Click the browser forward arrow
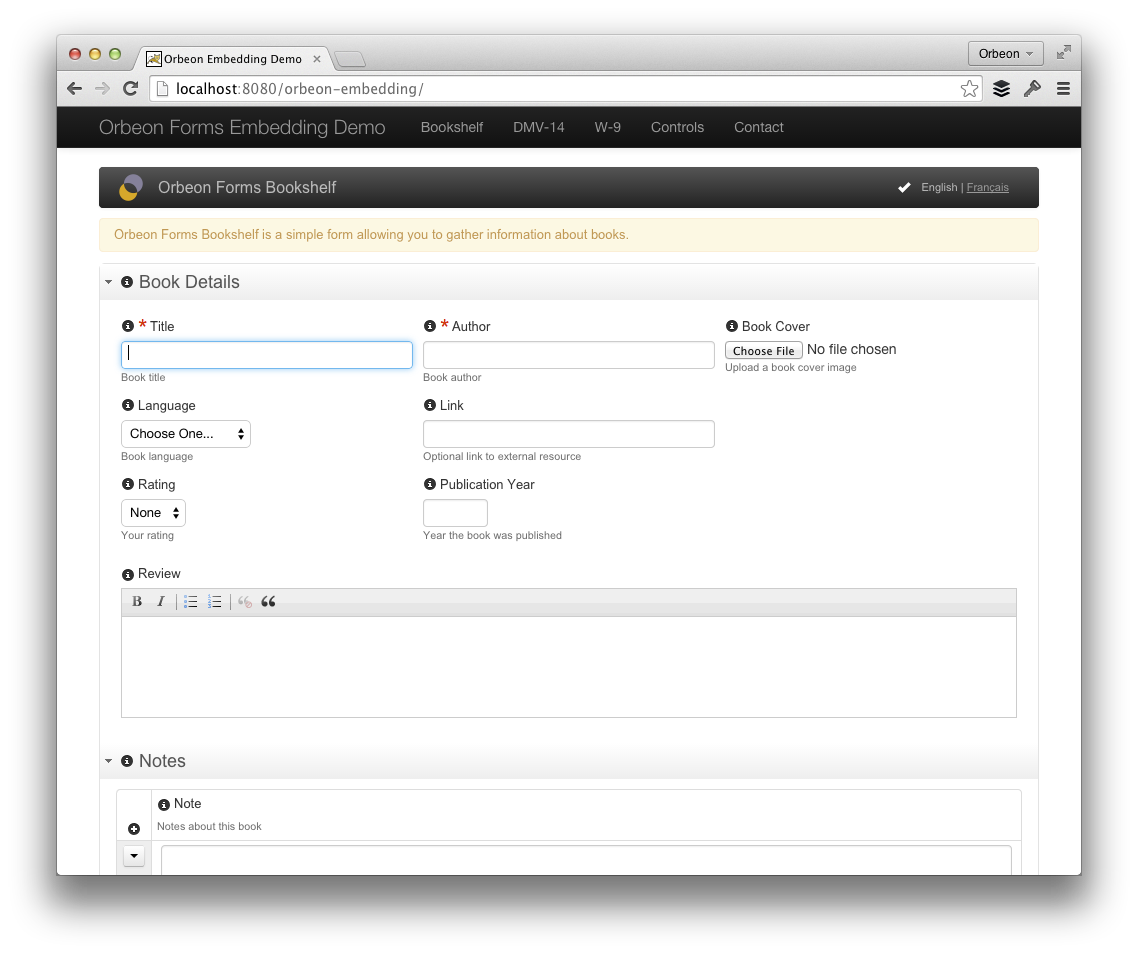 click(102, 89)
